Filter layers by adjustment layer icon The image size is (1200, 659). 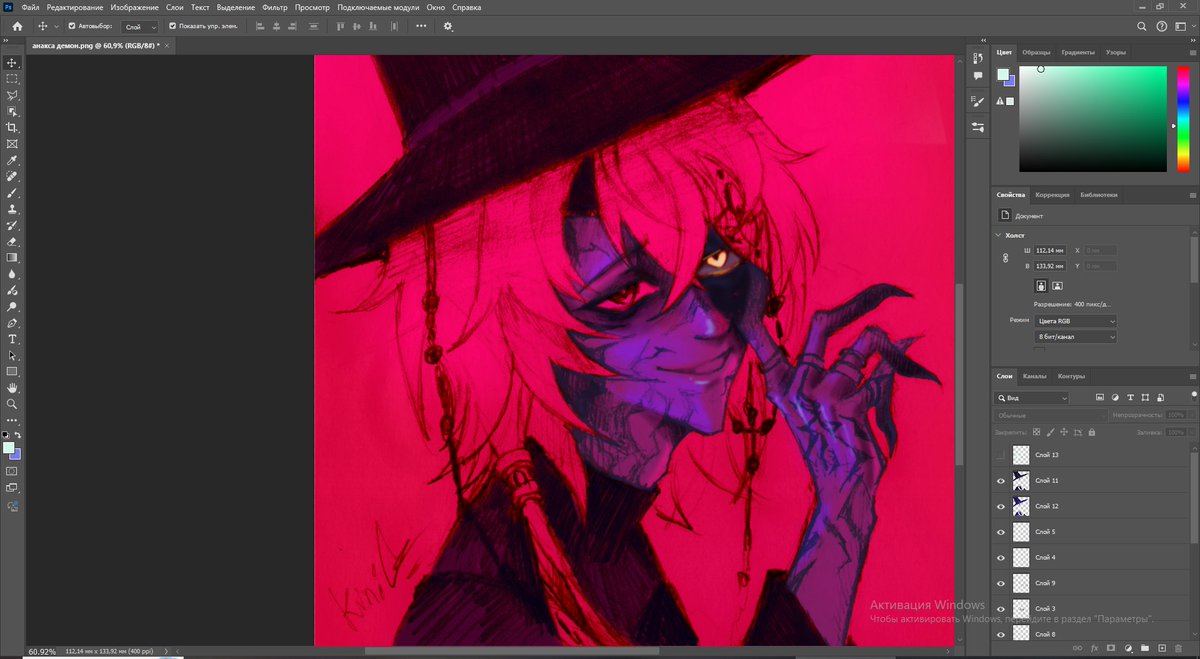pyautogui.click(x=1114, y=397)
